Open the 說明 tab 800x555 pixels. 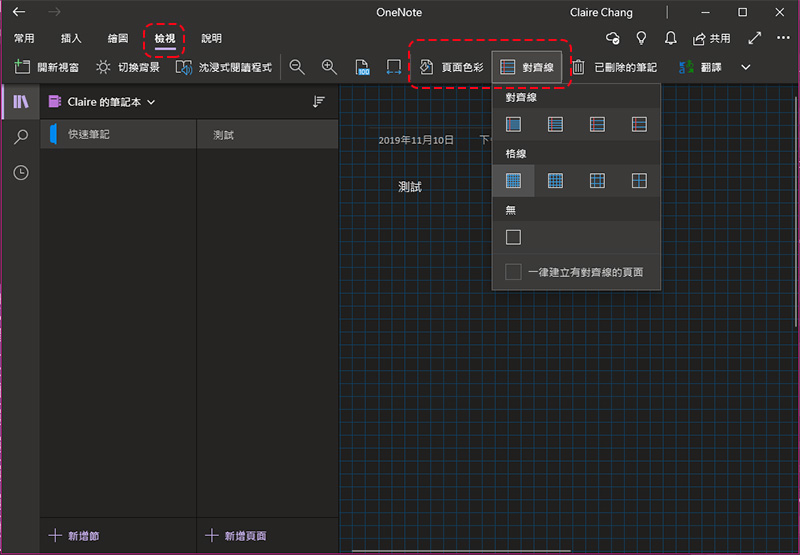coord(211,38)
